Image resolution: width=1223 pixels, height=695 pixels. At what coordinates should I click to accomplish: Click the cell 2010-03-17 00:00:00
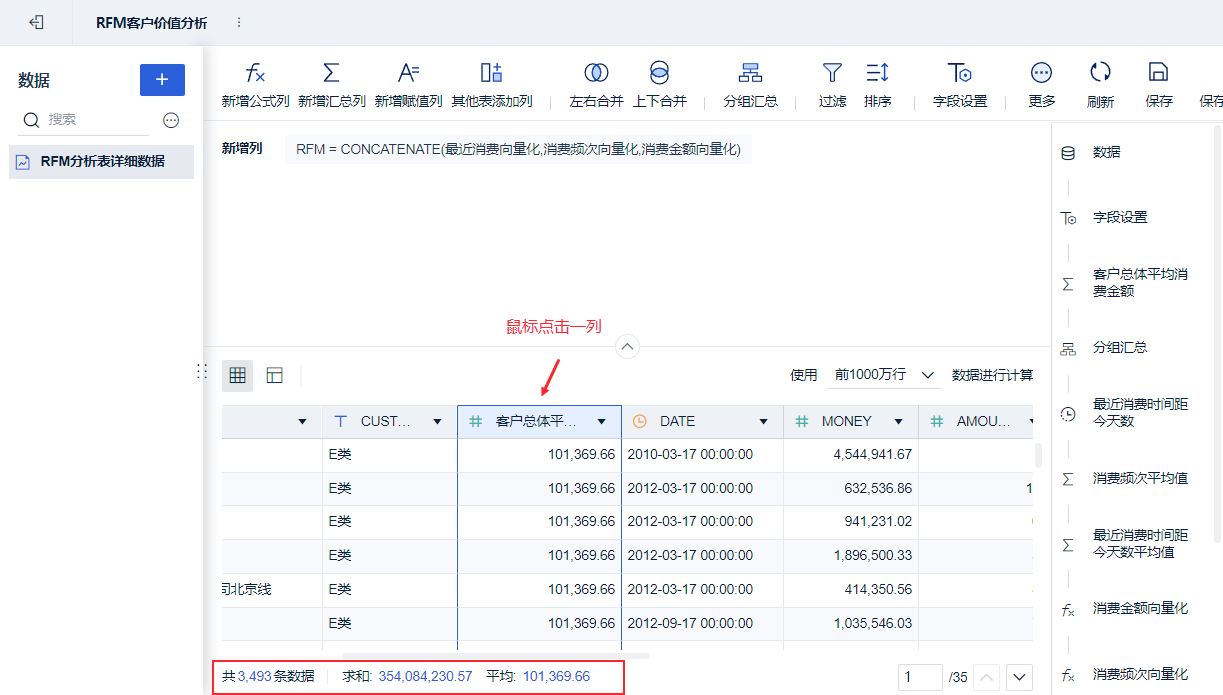pos(702,454)
